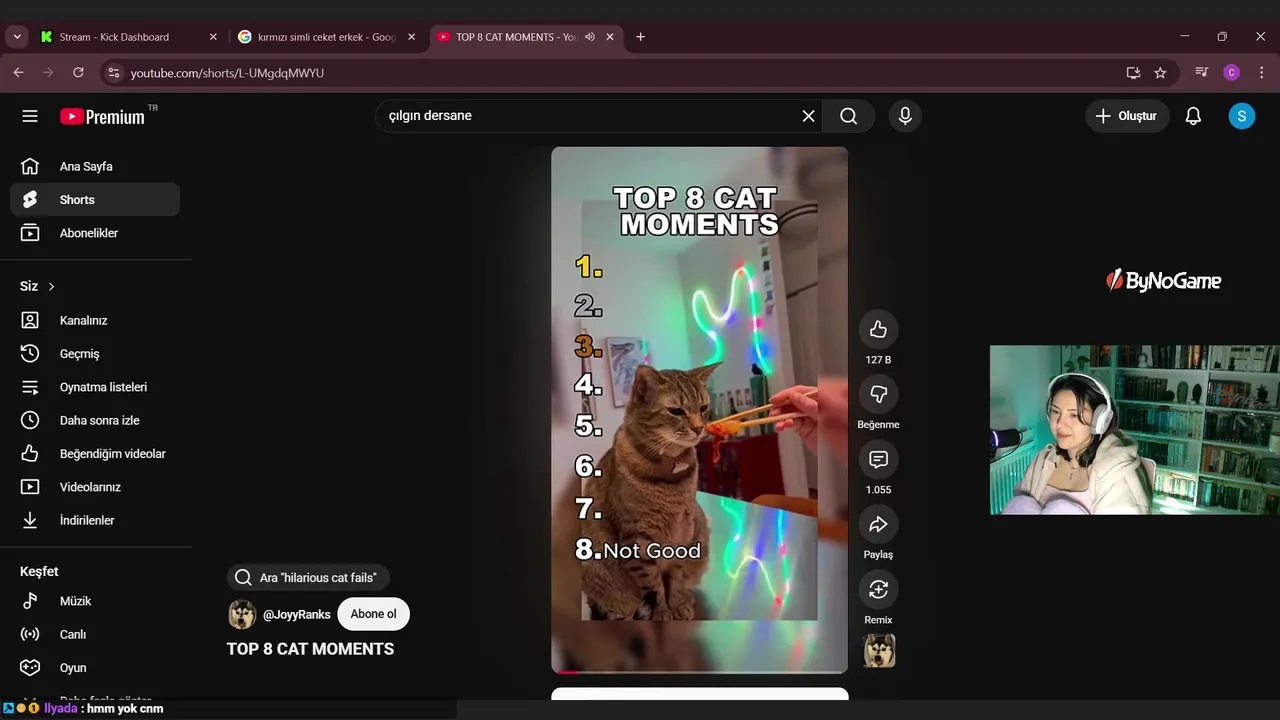This screenshot has width=1280, height=720.
Task: Open the tab search dropdown arrow
Action: (x=17, y=37)
